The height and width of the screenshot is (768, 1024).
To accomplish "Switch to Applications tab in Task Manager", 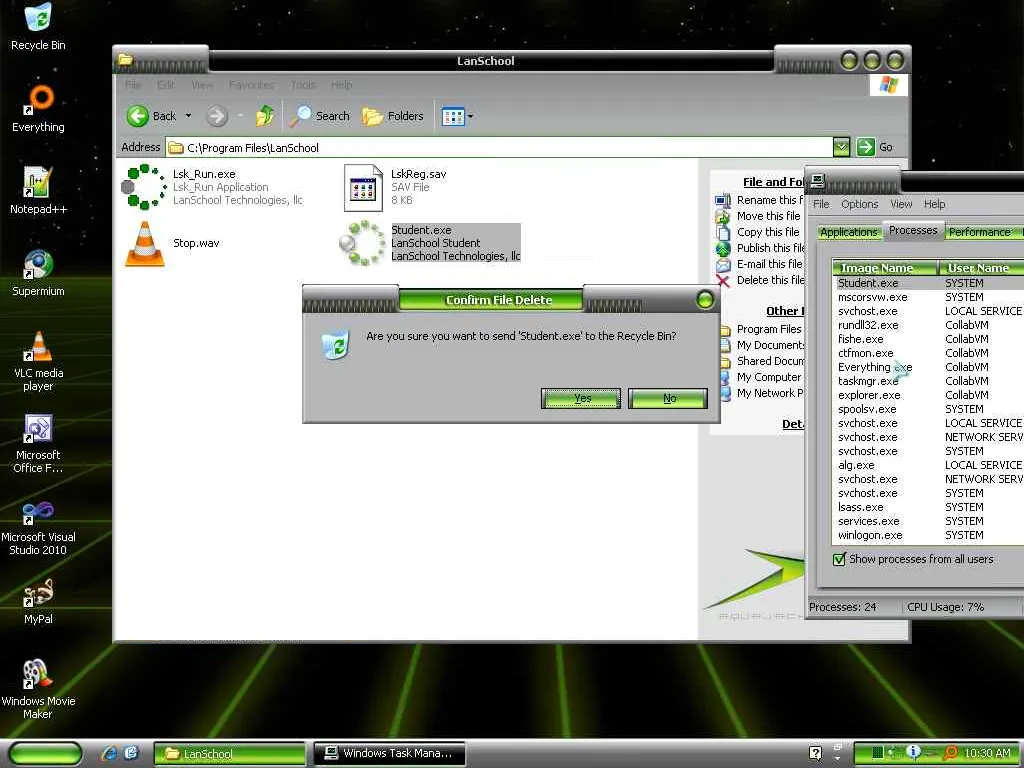I will tap(848, 232).
